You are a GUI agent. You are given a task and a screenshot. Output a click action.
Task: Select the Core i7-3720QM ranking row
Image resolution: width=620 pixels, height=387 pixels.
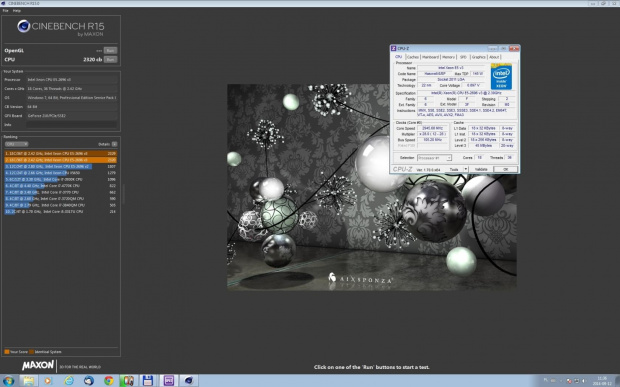[60, 199]
